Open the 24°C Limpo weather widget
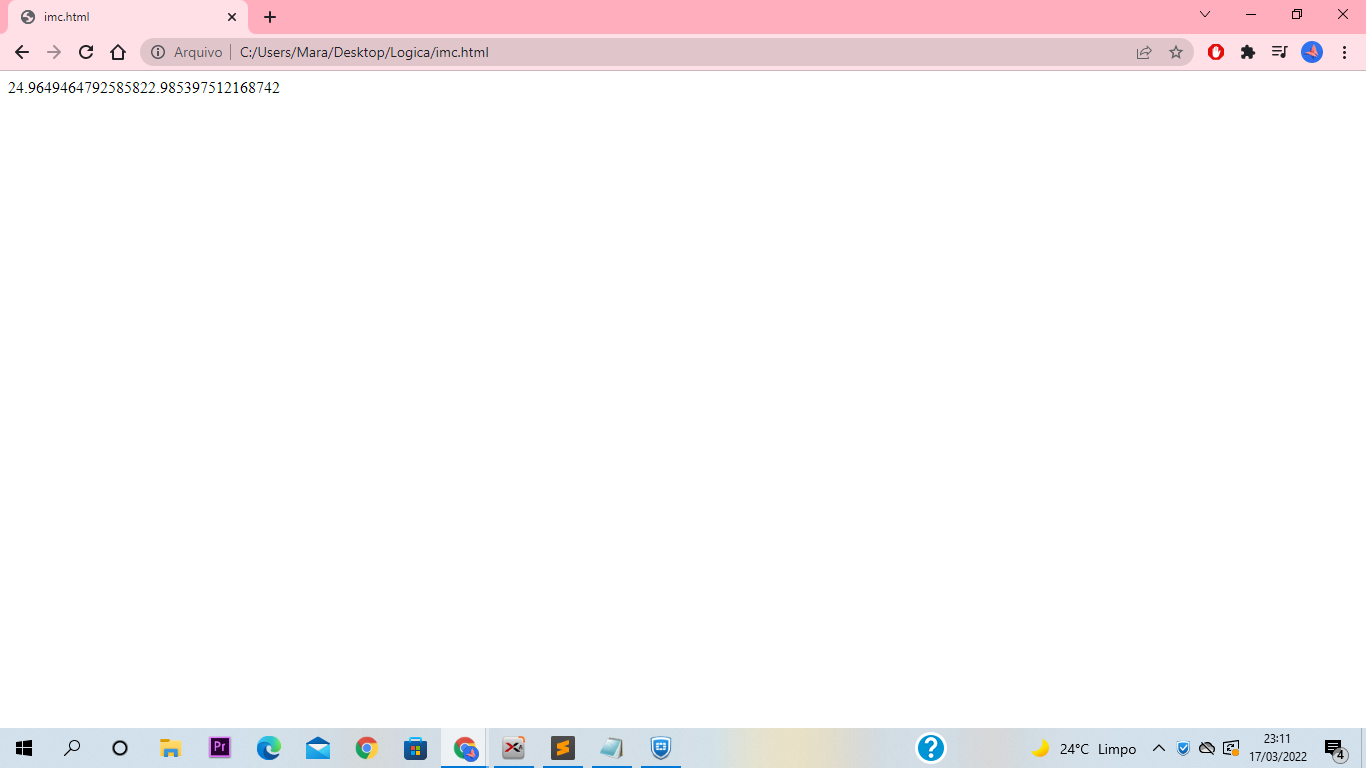This screenshot has height=768, width=1366. click(1084, 749)
